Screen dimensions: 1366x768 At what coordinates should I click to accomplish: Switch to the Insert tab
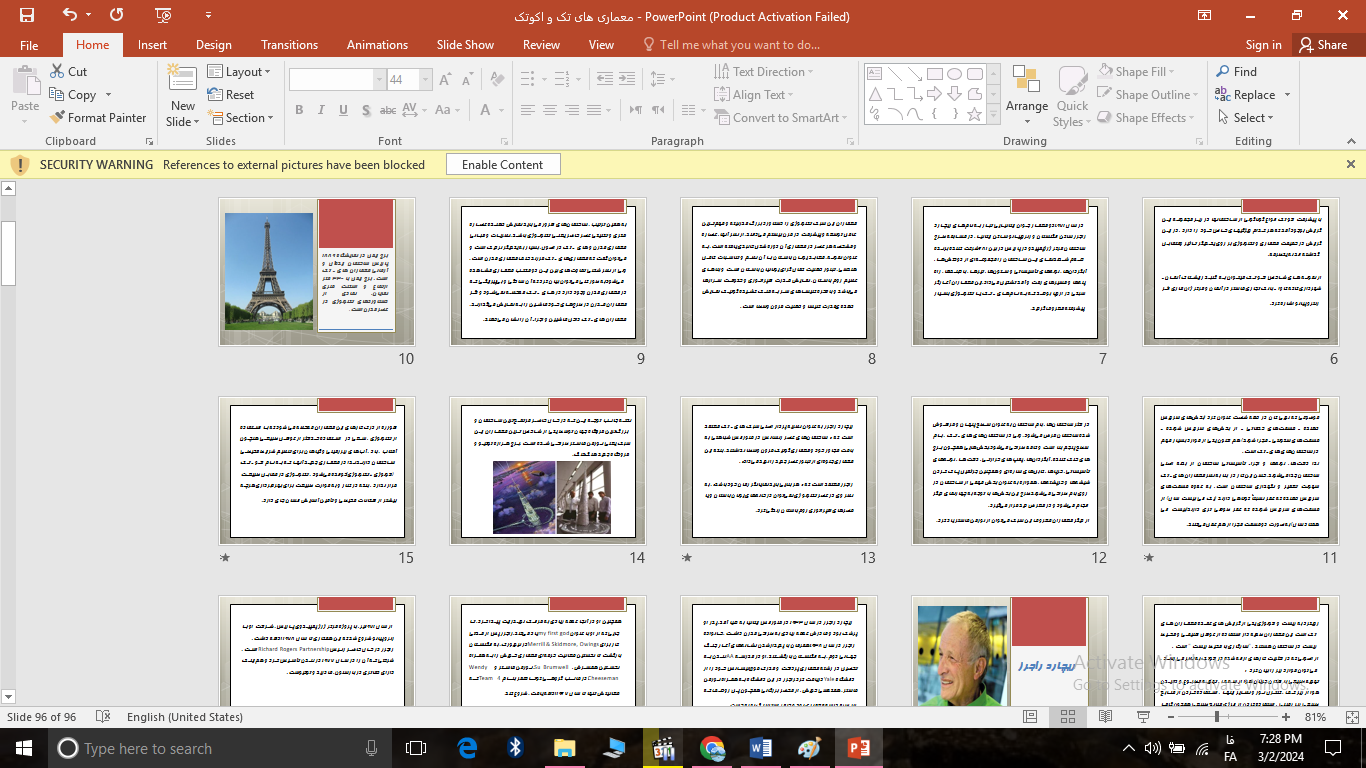152,45
